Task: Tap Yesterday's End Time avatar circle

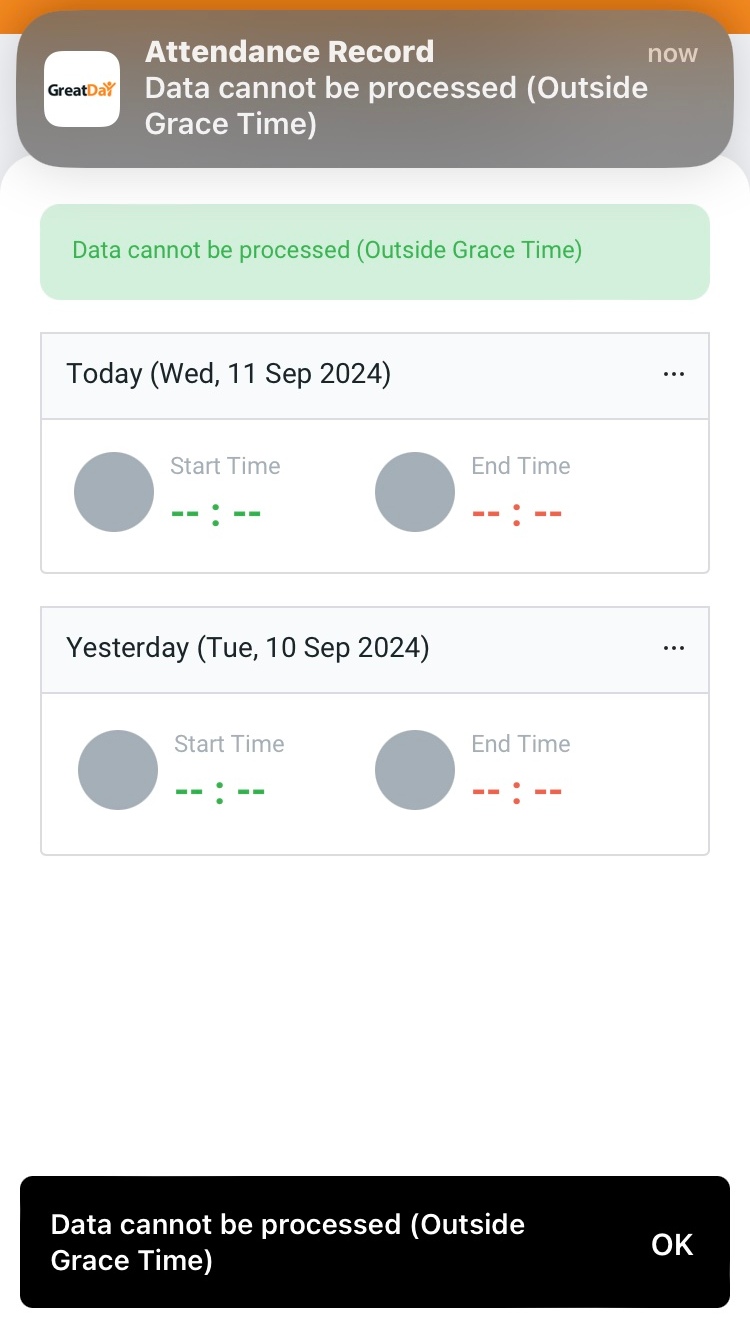Action: [415, 770]
